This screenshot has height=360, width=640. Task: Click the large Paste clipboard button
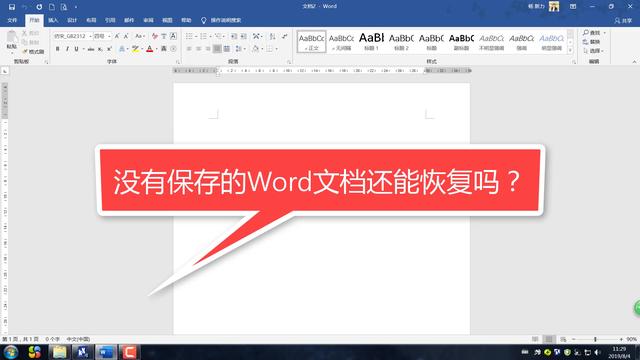tap(12, 42)
